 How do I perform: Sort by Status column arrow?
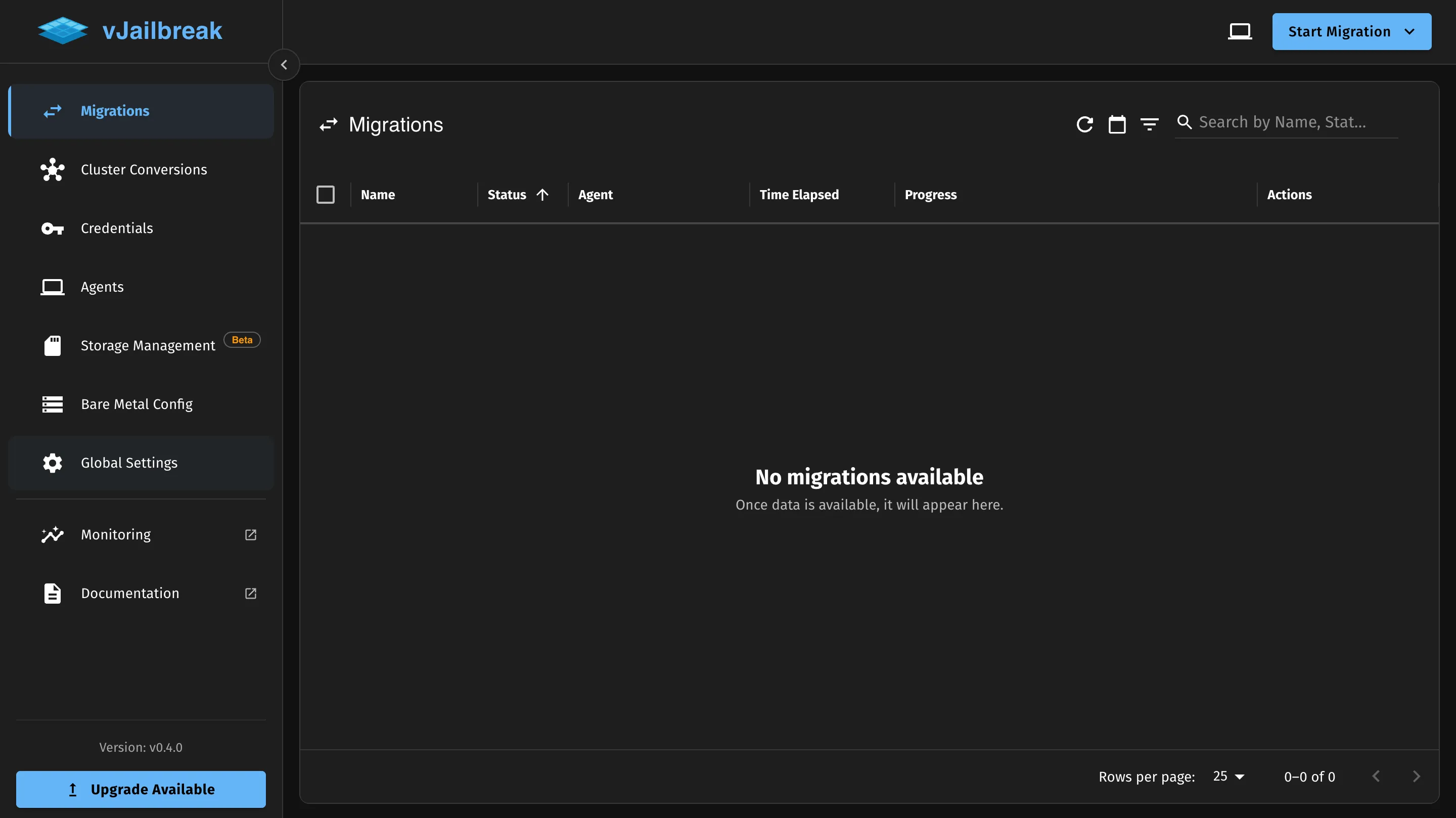[x=542, y=195]
